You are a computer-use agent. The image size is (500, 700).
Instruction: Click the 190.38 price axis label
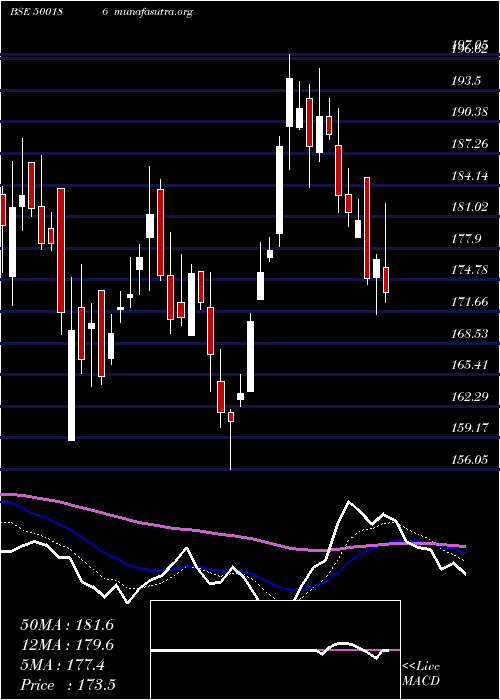[x=470, y=112]
